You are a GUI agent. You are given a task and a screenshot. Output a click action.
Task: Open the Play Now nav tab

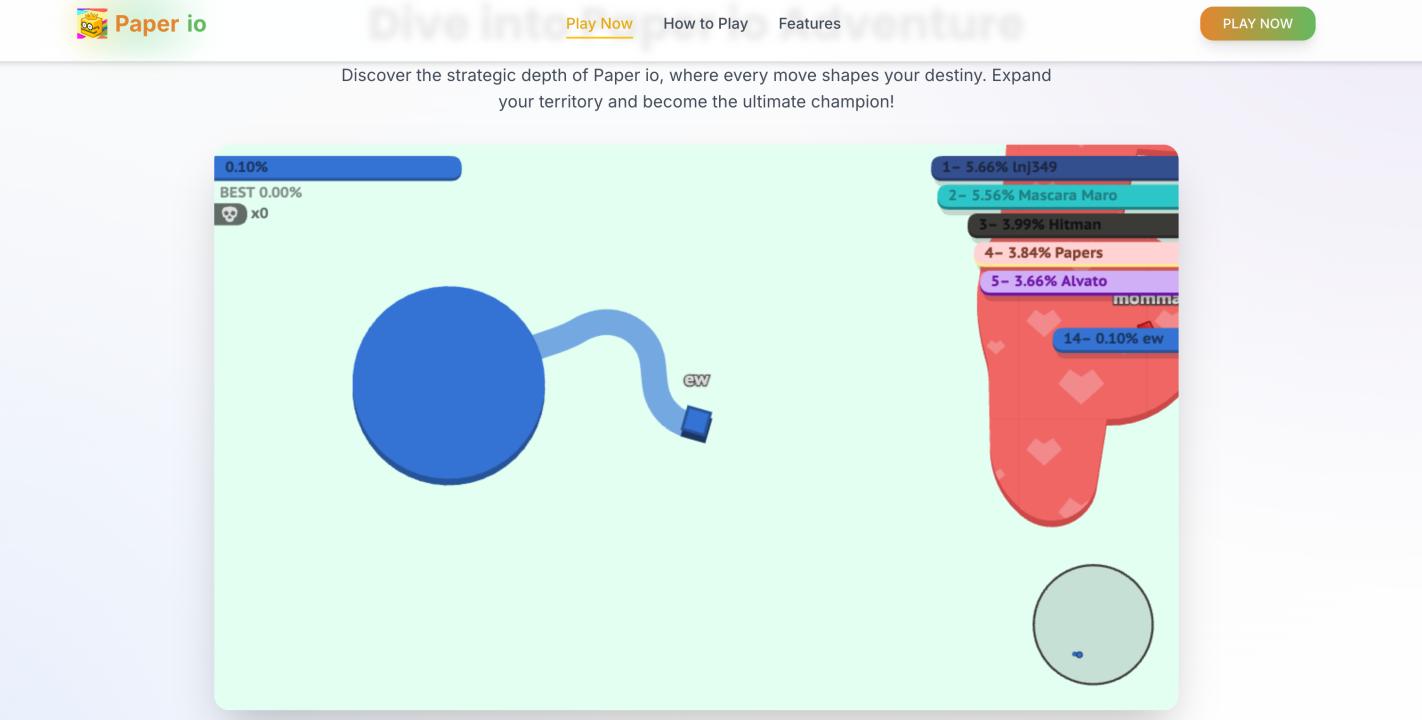[599, 24]
